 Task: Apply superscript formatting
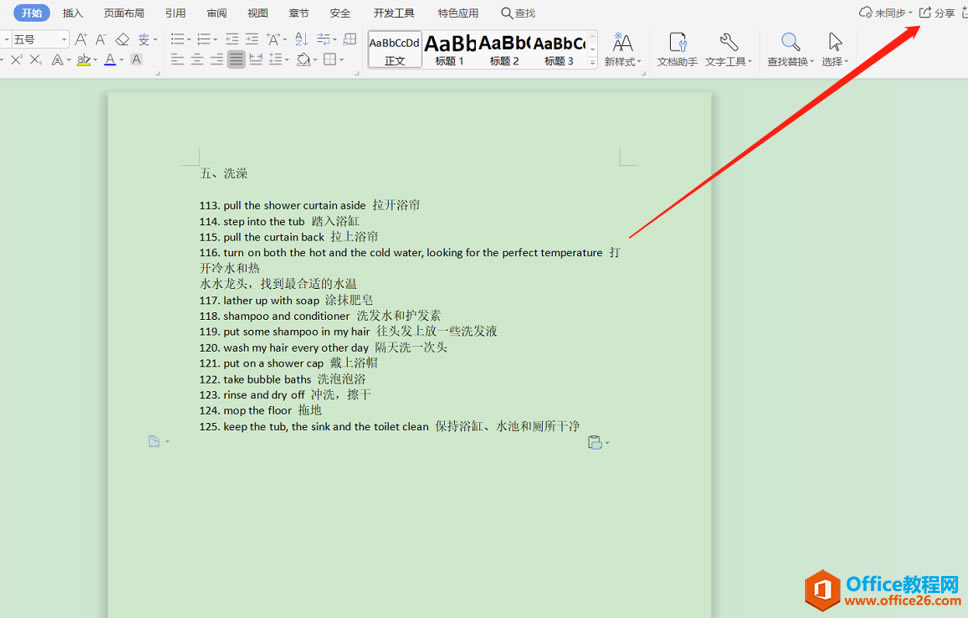[x=16, y=60]
